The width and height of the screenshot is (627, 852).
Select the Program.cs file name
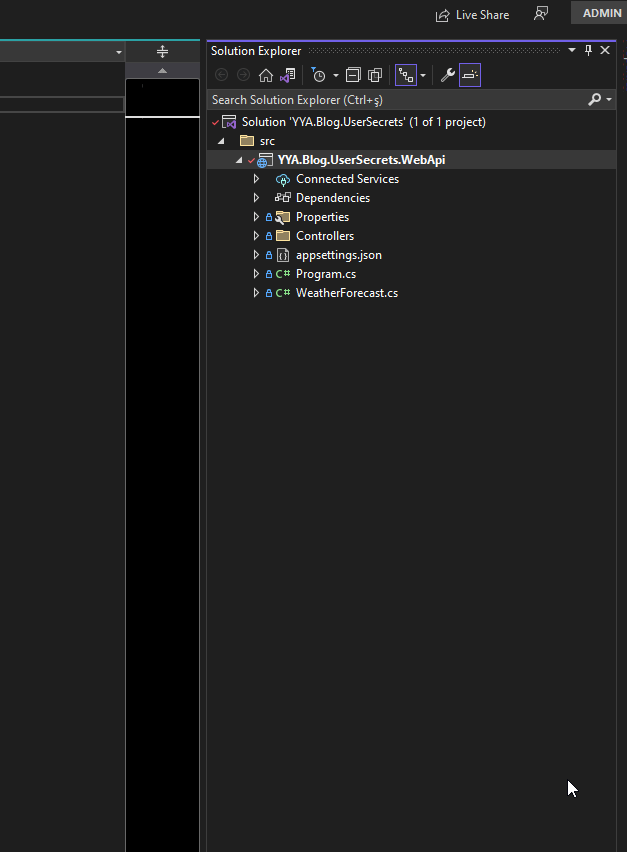(x=326, y=274)
